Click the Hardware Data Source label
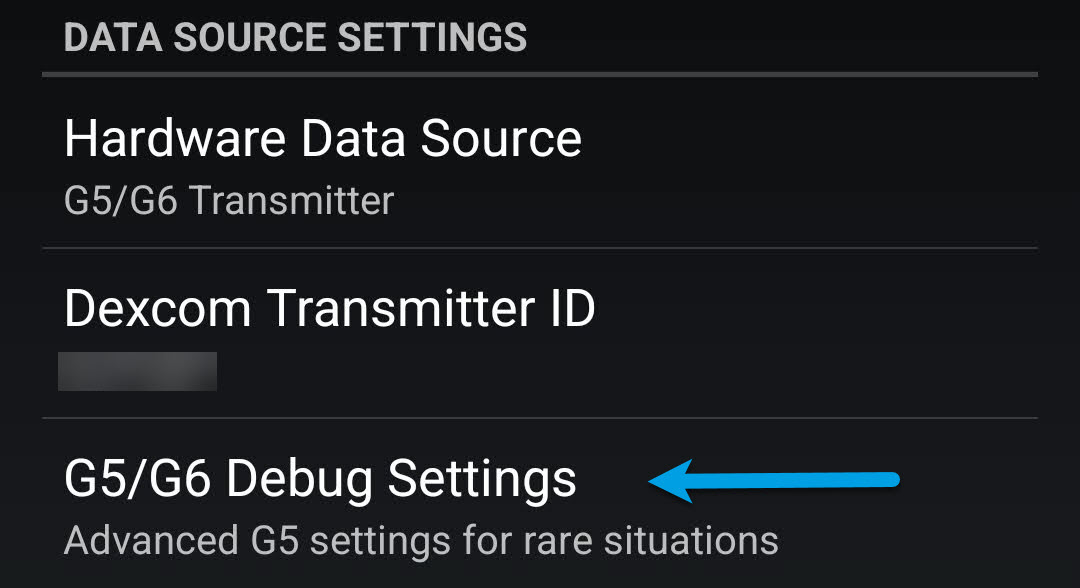The width and height of the screenshot is (1080, 588). (322, 139)
